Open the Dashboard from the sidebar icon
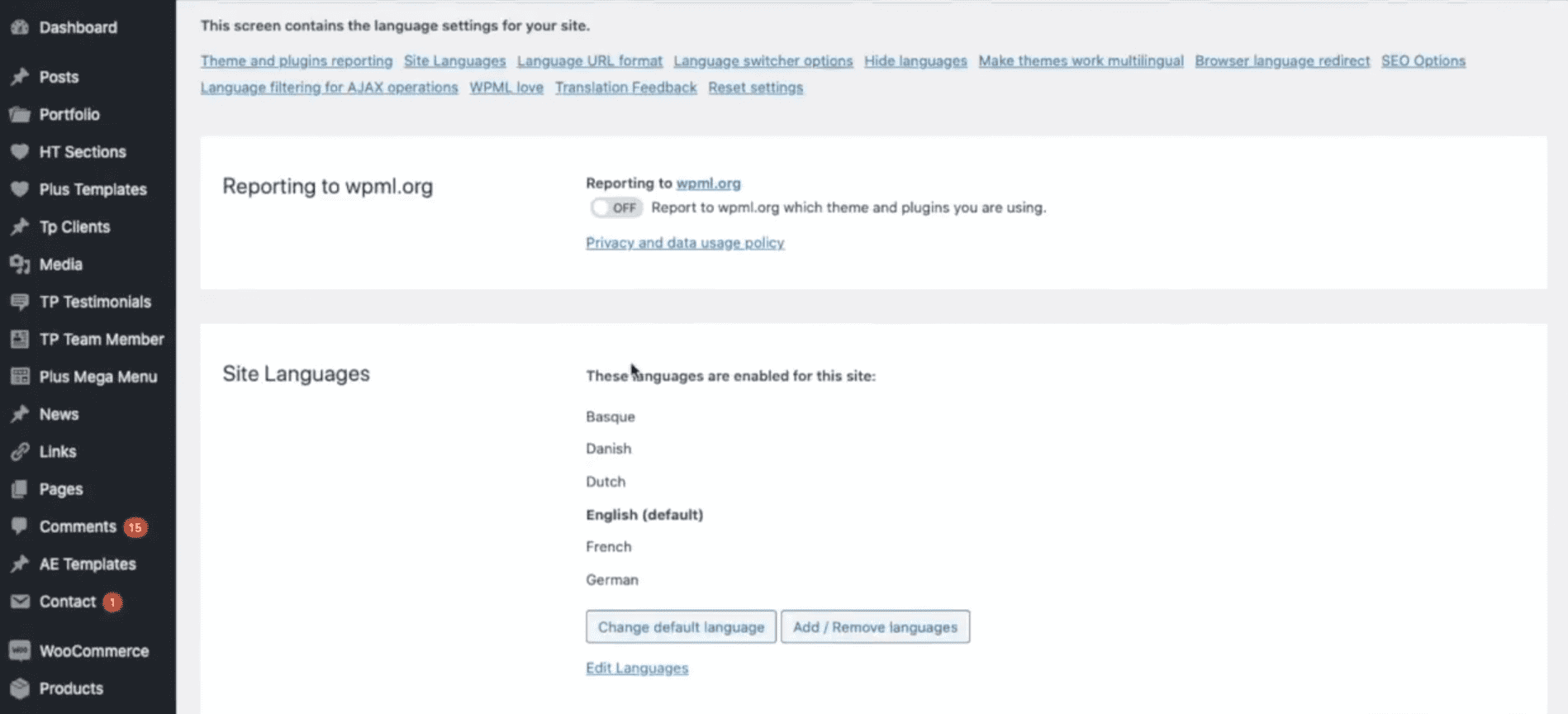 point(19,26)
